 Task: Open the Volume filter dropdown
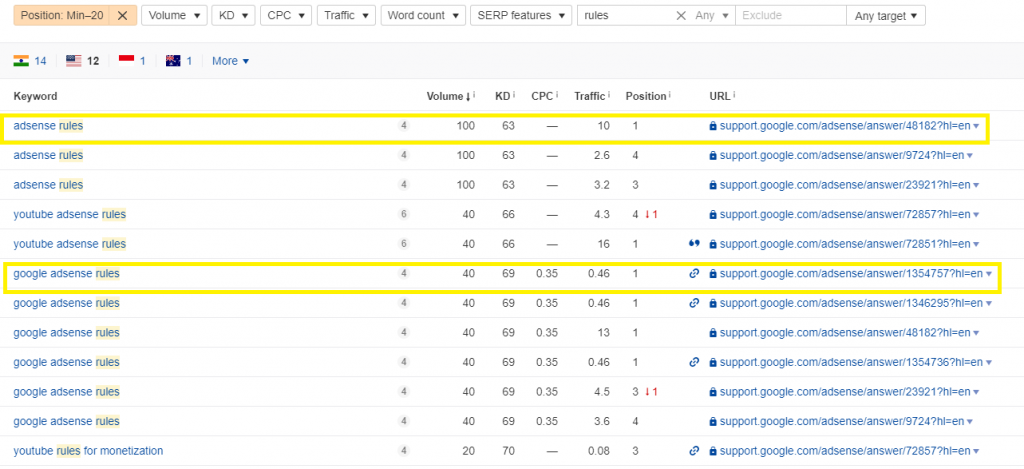174,16
